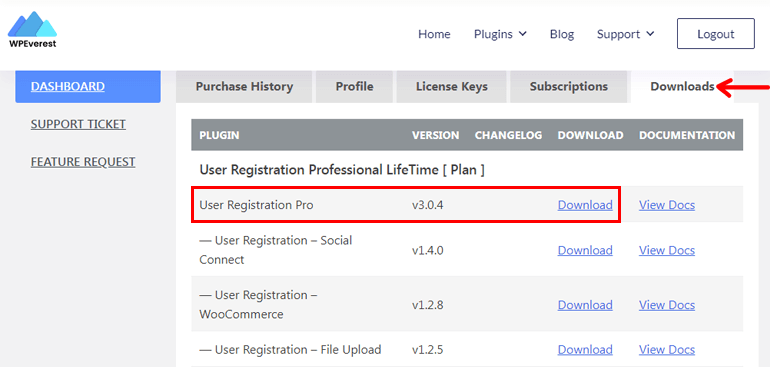
Task: Click the version v1.2.8 cell
Action: (428, 305)
